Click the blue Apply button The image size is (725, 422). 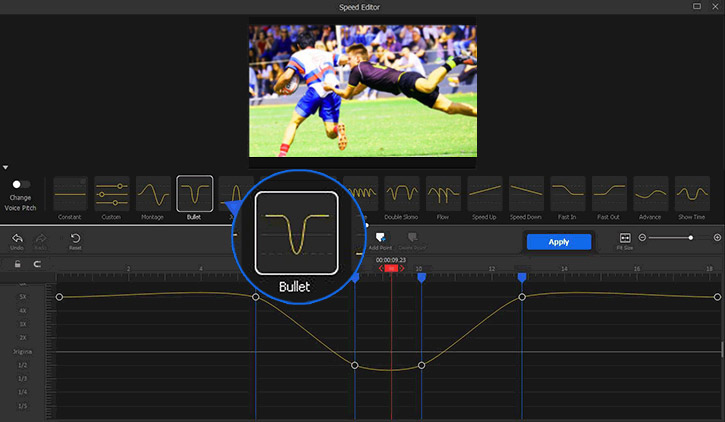[x=559, y=242]
